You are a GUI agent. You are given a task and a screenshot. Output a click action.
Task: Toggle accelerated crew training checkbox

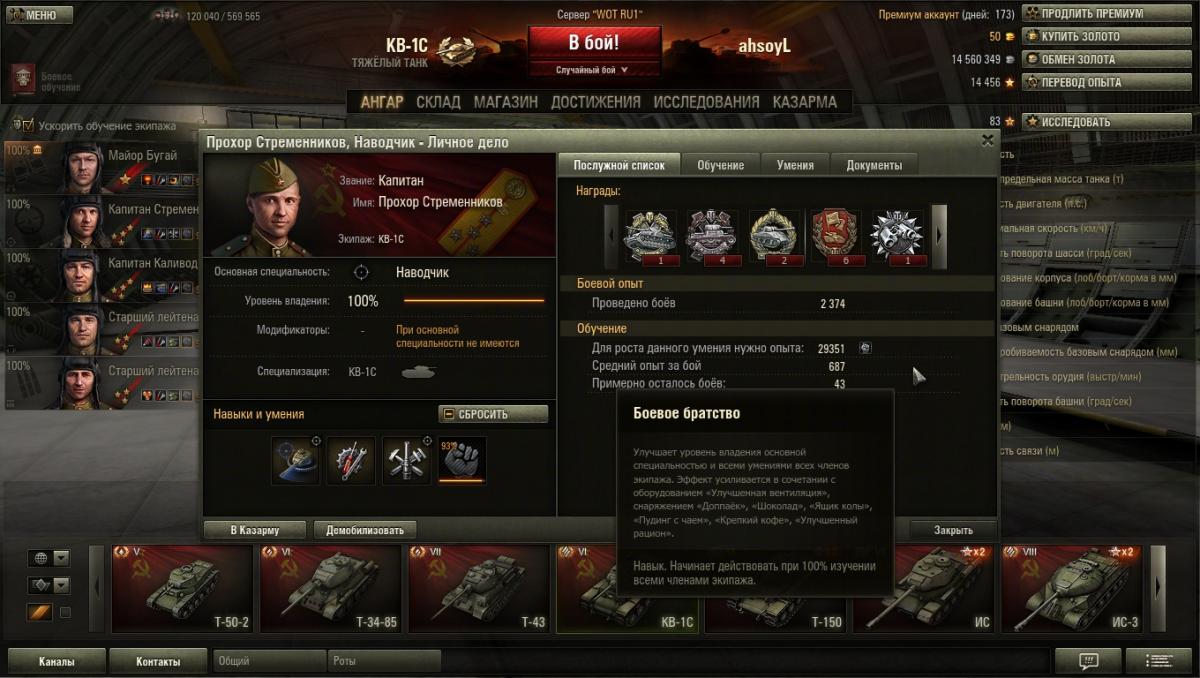28,126
